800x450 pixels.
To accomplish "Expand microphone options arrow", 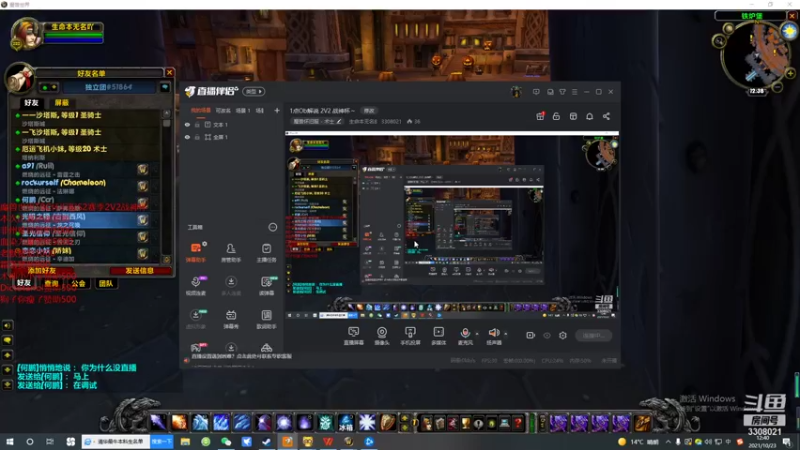I will (x=477, y=334).
